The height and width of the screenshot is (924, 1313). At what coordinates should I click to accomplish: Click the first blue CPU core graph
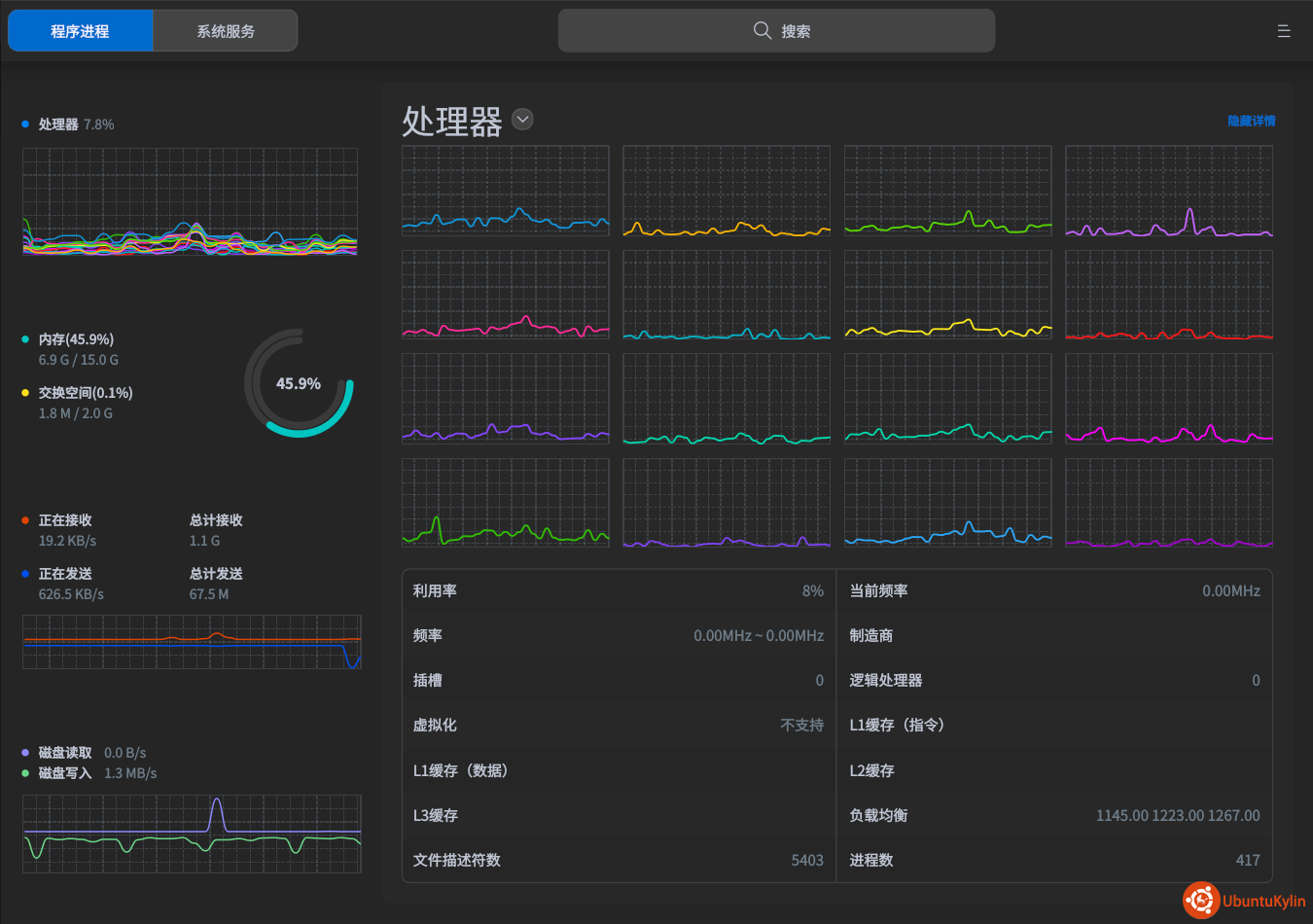[505, 191]
